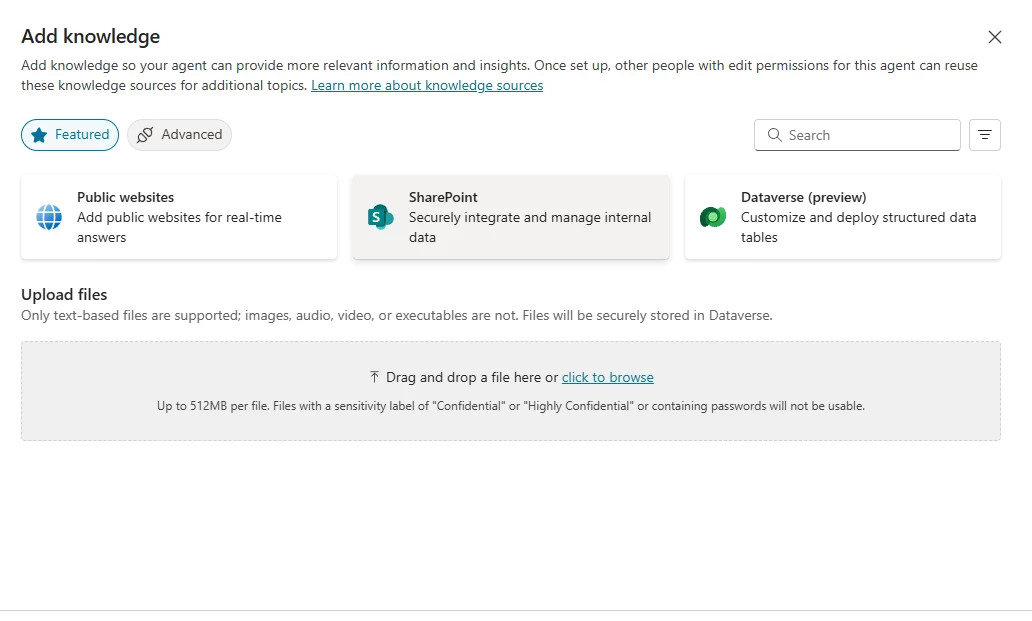This screenshot has width=1032, height=621.
Task: Click 'Securely integrate and manage internal data' text
Action: tap(530, 227)
